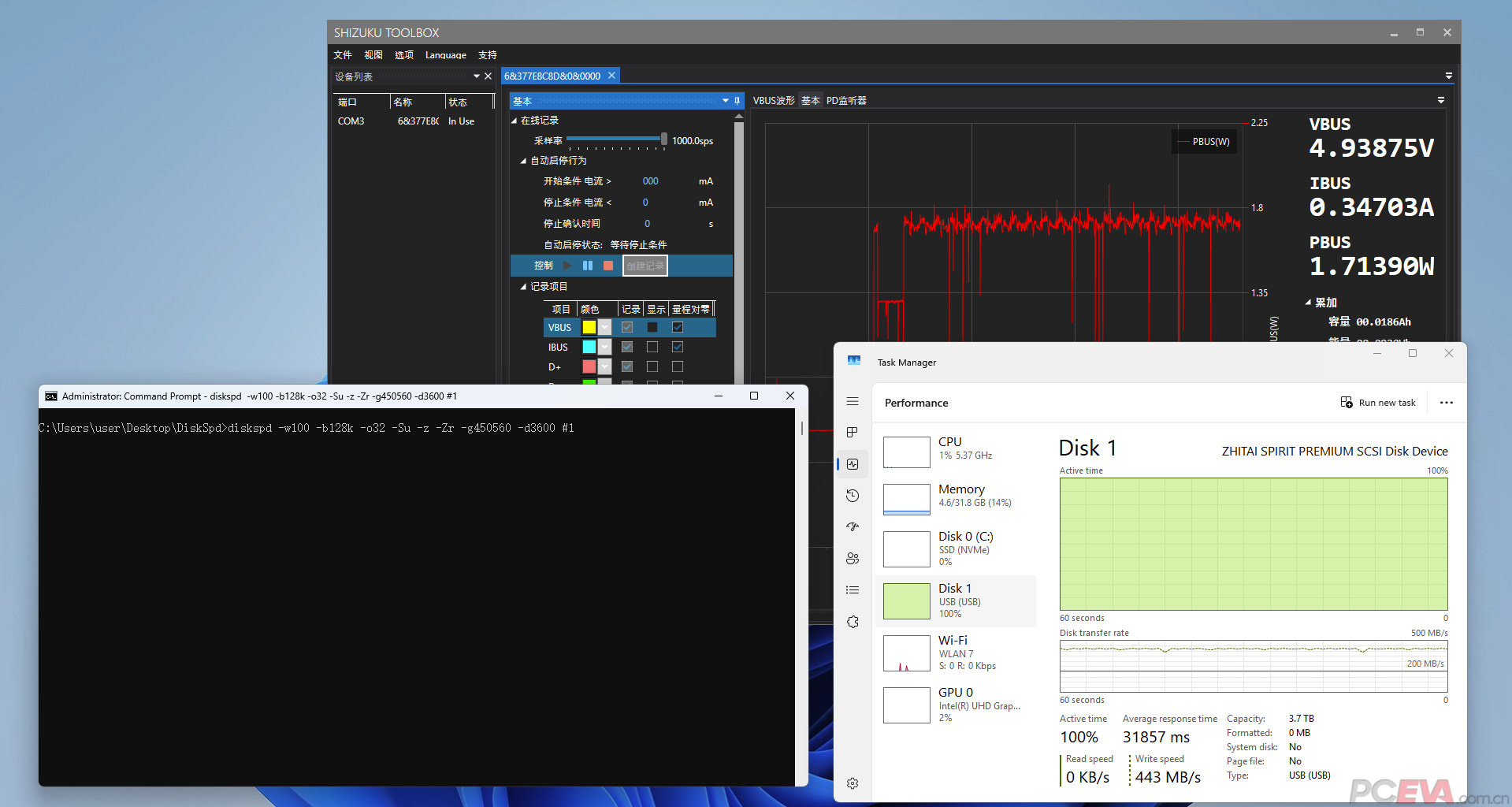The width and height of the screenshot is (1512, 807).
Task: Open the 选项 menu
Action: click(x=403, y=55)
